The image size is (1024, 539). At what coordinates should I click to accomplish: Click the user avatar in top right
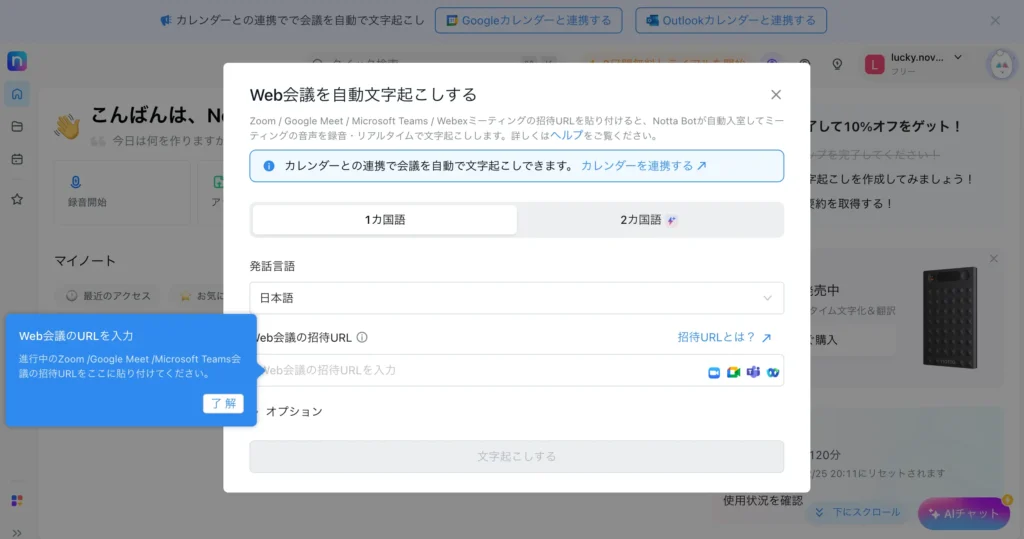tap(1002, 64)
